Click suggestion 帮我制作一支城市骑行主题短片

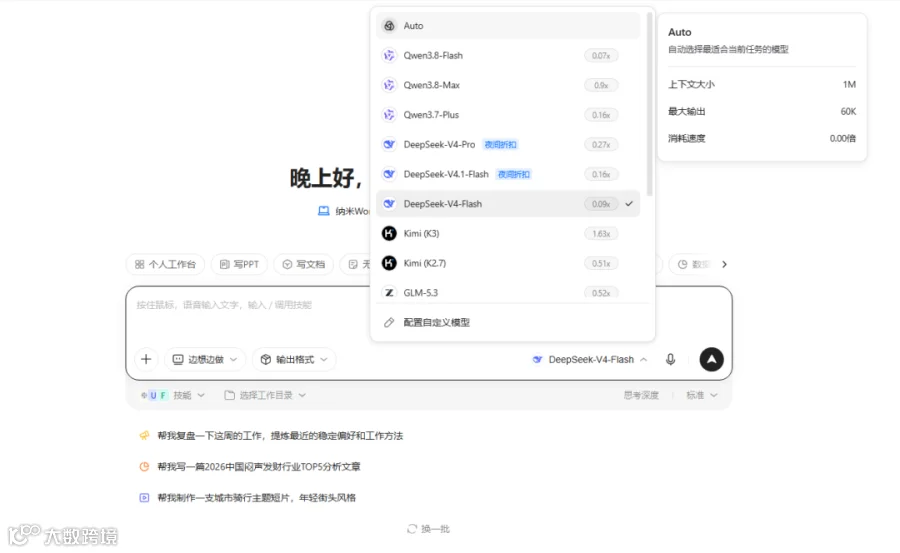(257, 498)
